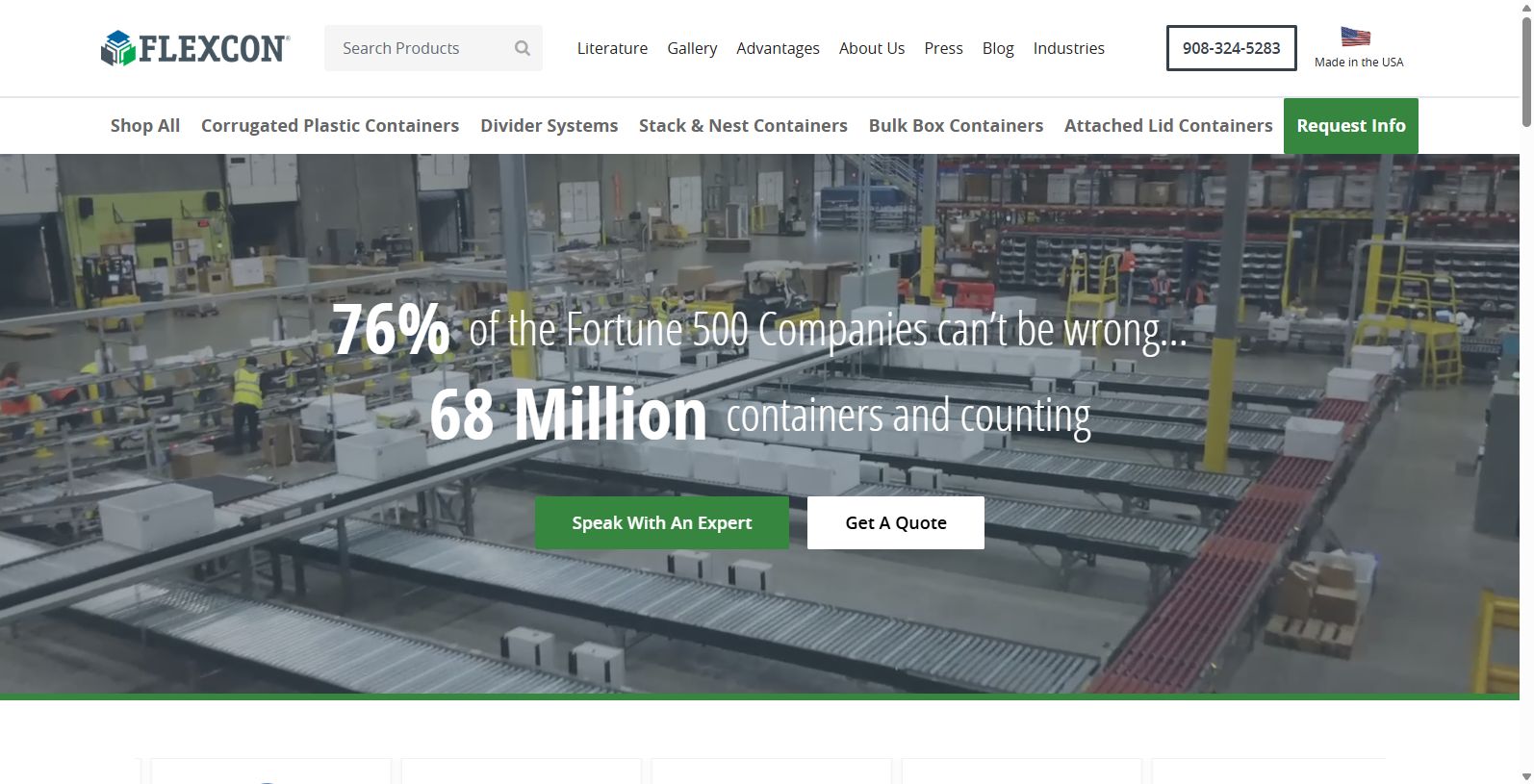Click the Request Info button

(x=1350, y=126)
